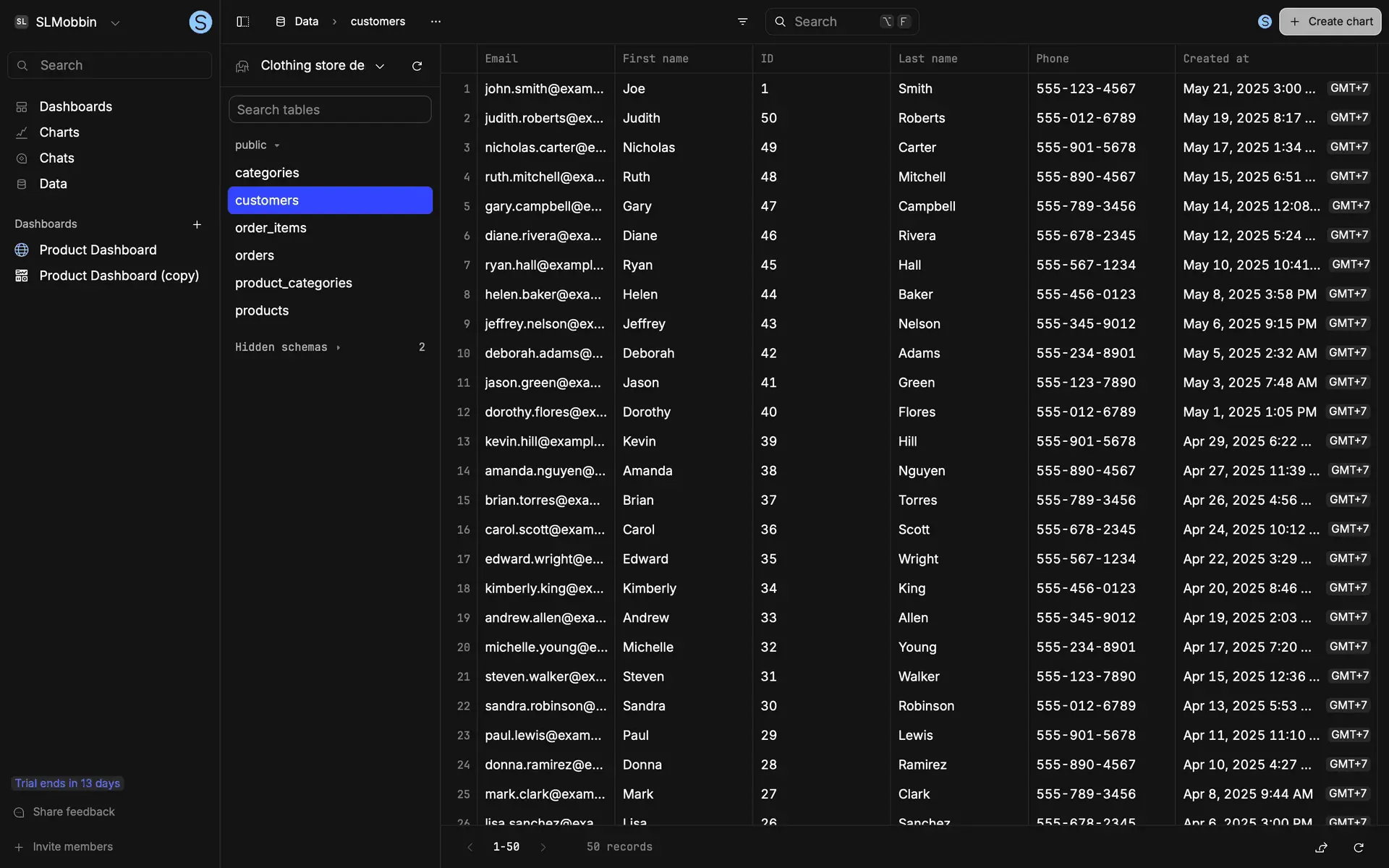Click the Search tables input field
Screen dimensions: 1389x868
[x=330, y=110]
